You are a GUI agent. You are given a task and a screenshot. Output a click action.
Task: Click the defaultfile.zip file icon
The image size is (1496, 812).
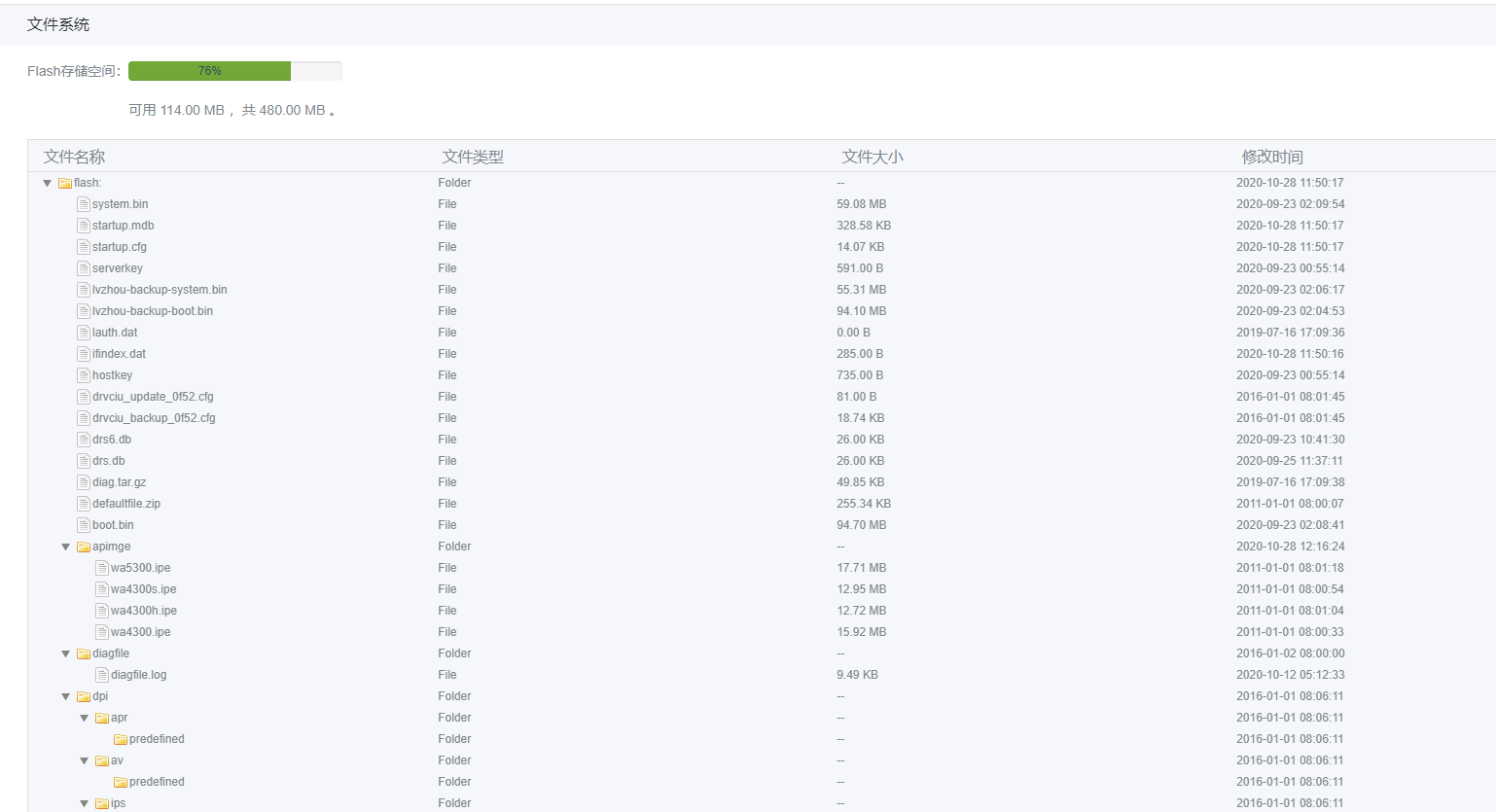coord(84,504)
